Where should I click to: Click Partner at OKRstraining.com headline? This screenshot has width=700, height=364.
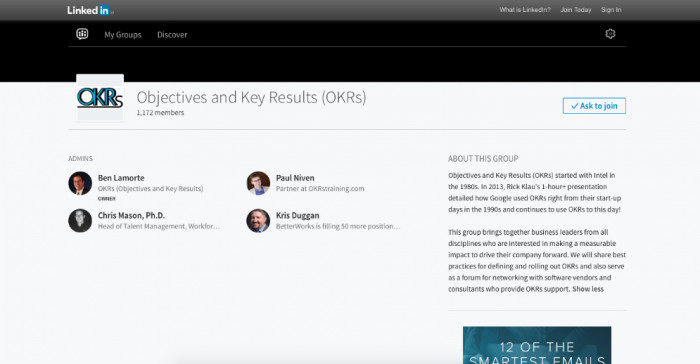tap(320, 188)
